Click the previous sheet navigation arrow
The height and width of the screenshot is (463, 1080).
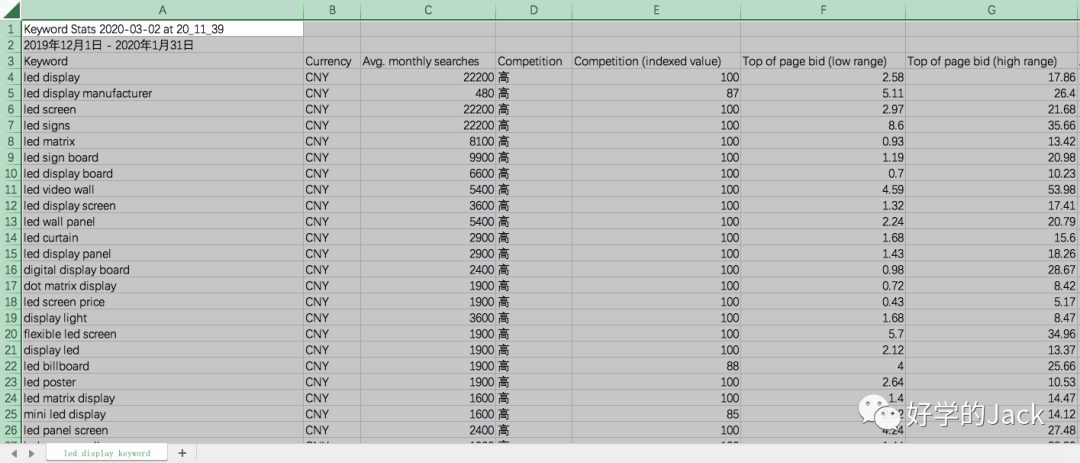click(13, 453)
